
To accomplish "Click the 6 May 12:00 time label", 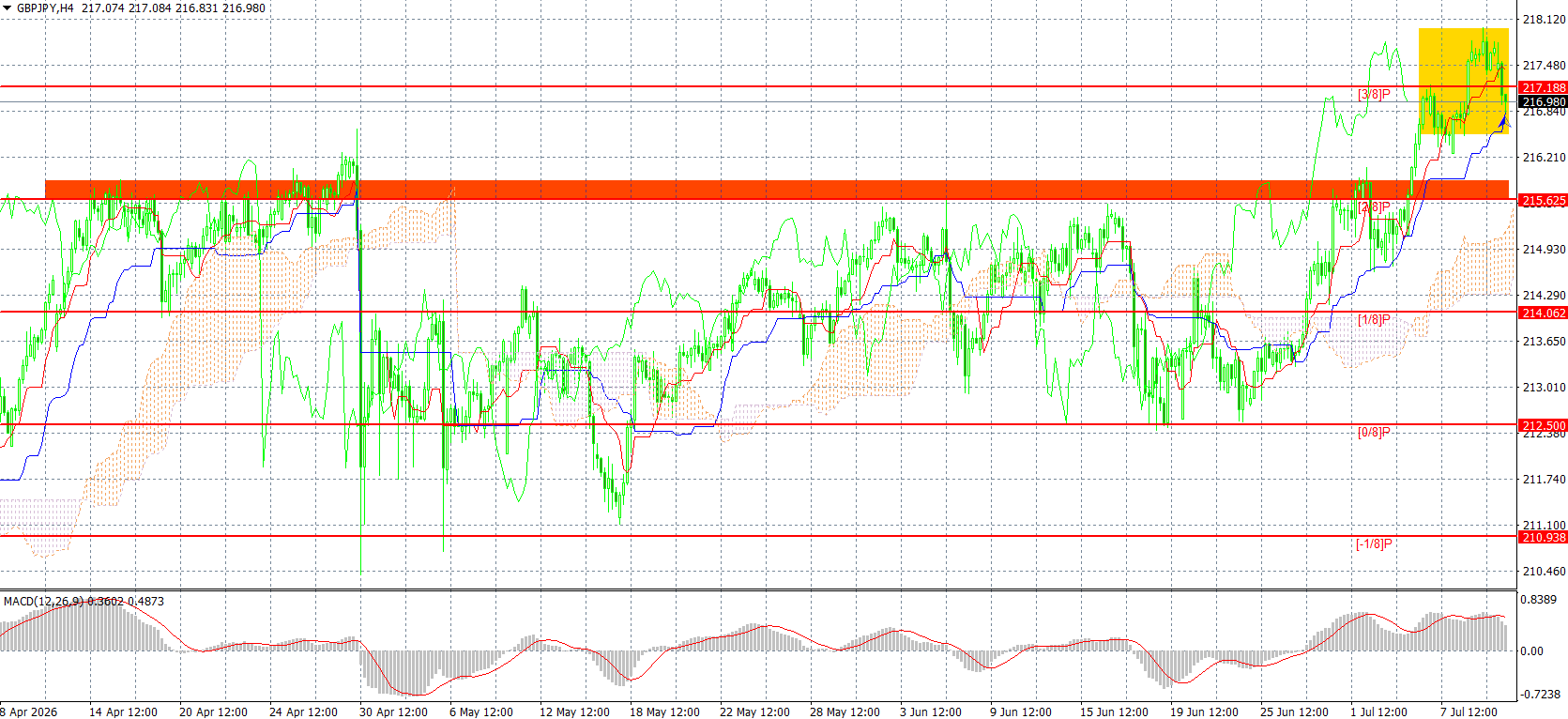I will [x=481, y=711].
